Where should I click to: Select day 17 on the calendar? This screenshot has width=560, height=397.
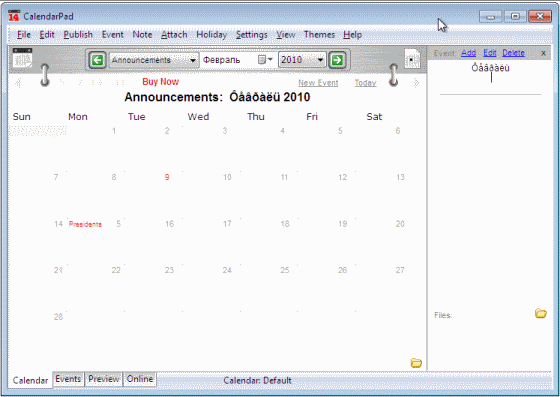point(227,224)
